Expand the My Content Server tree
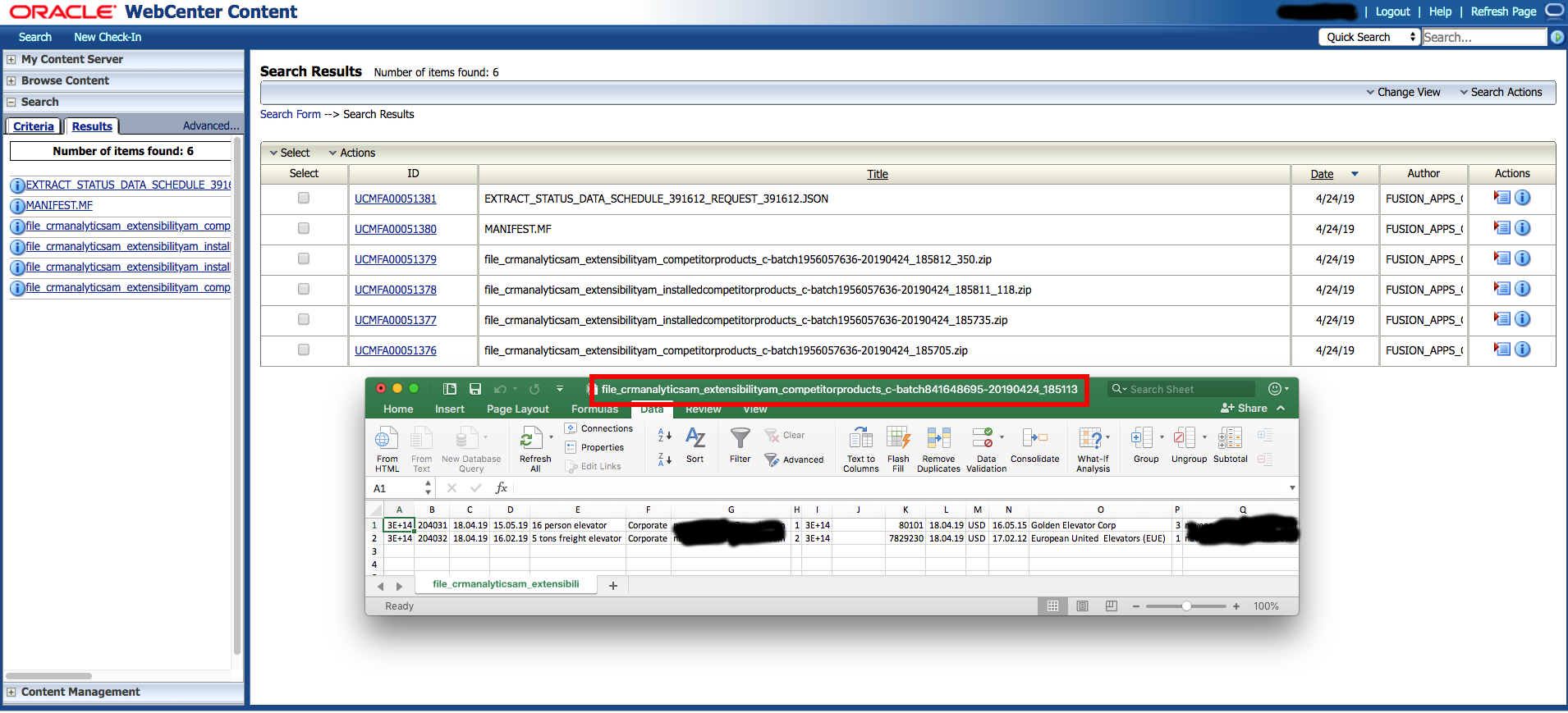 click(11, 59)
